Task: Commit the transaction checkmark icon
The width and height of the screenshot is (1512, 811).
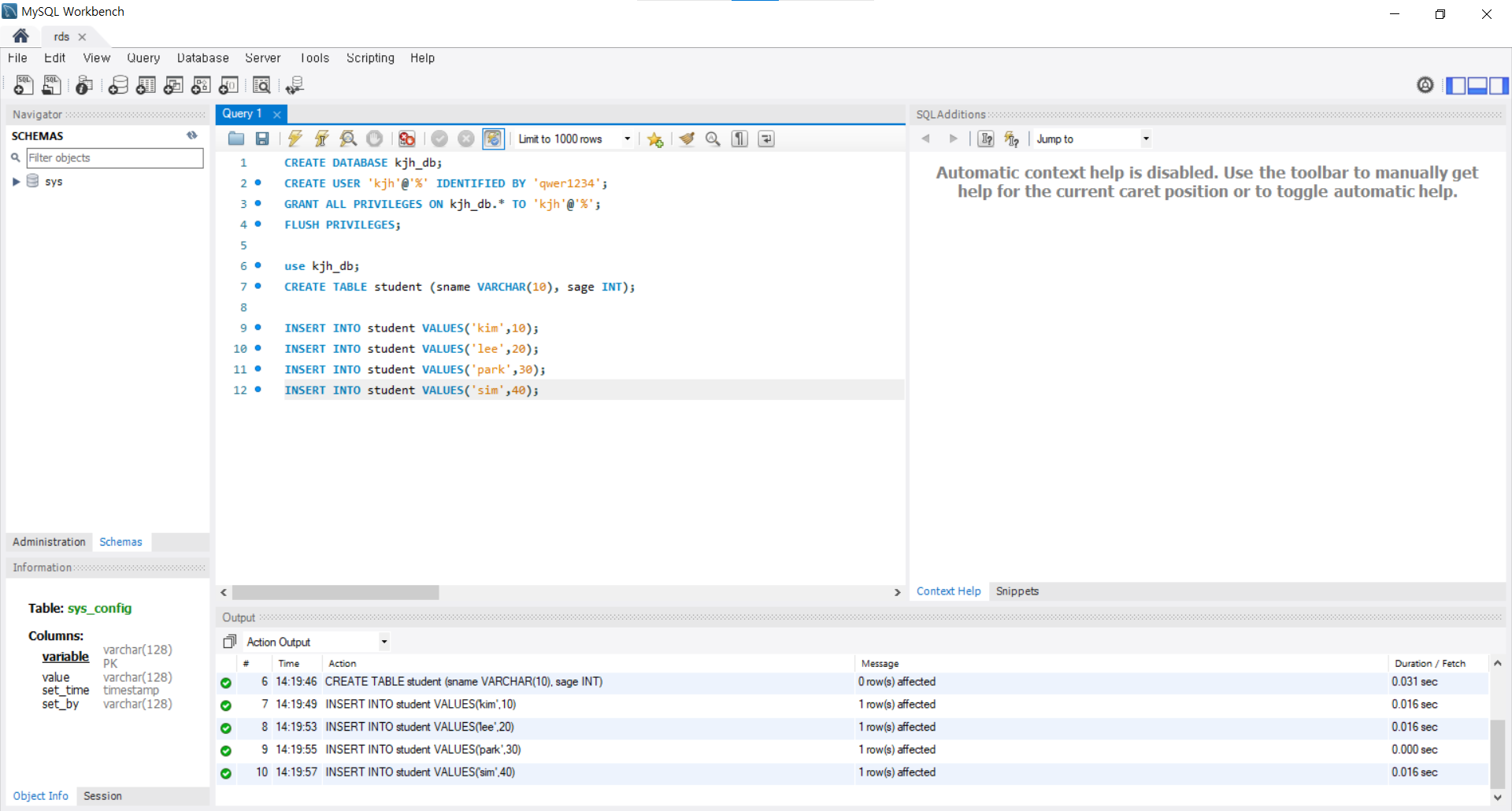Action: (x=439, y=139)
